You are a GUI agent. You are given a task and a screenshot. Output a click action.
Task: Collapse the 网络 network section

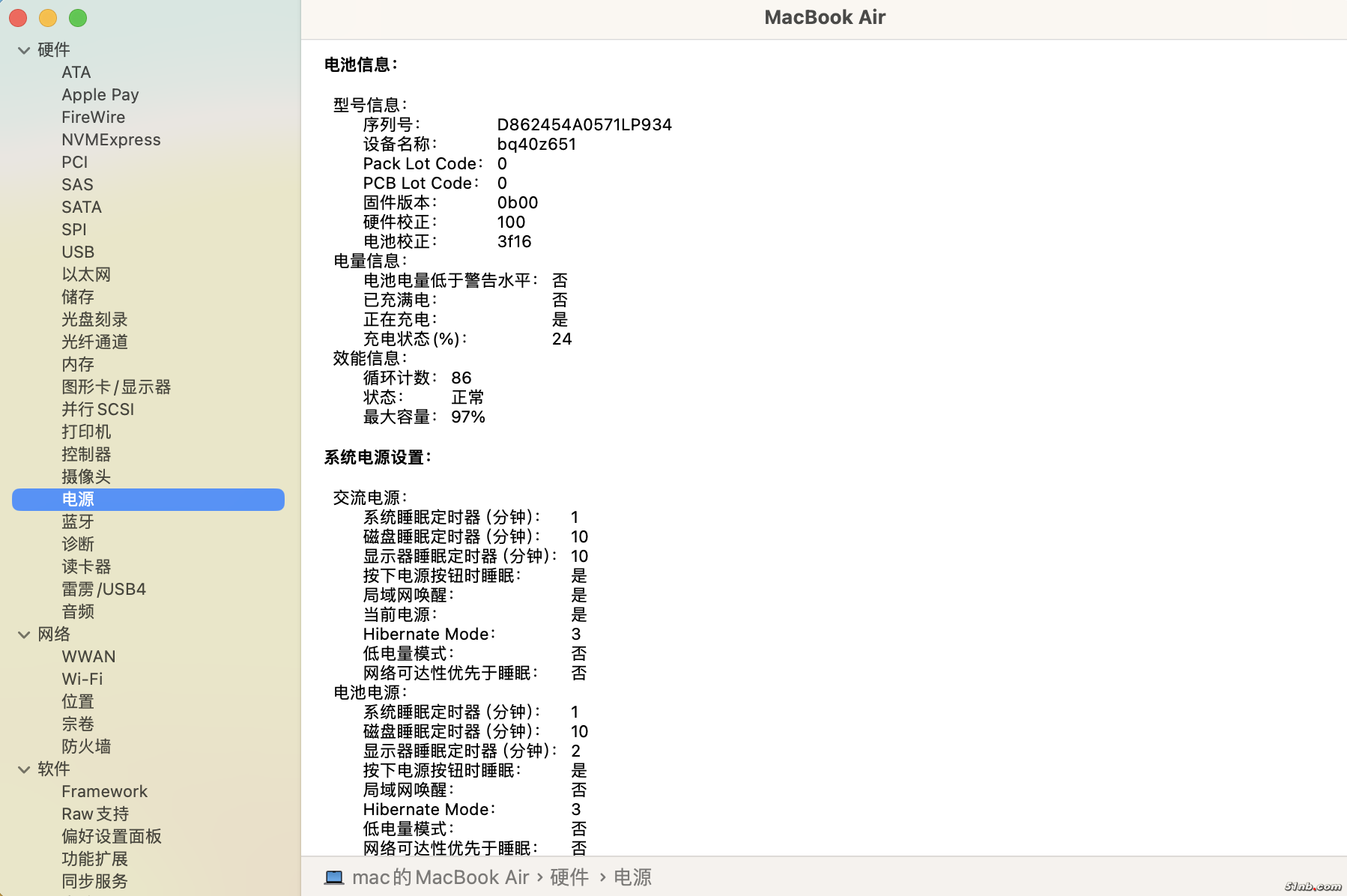click(x=24, y=635)
